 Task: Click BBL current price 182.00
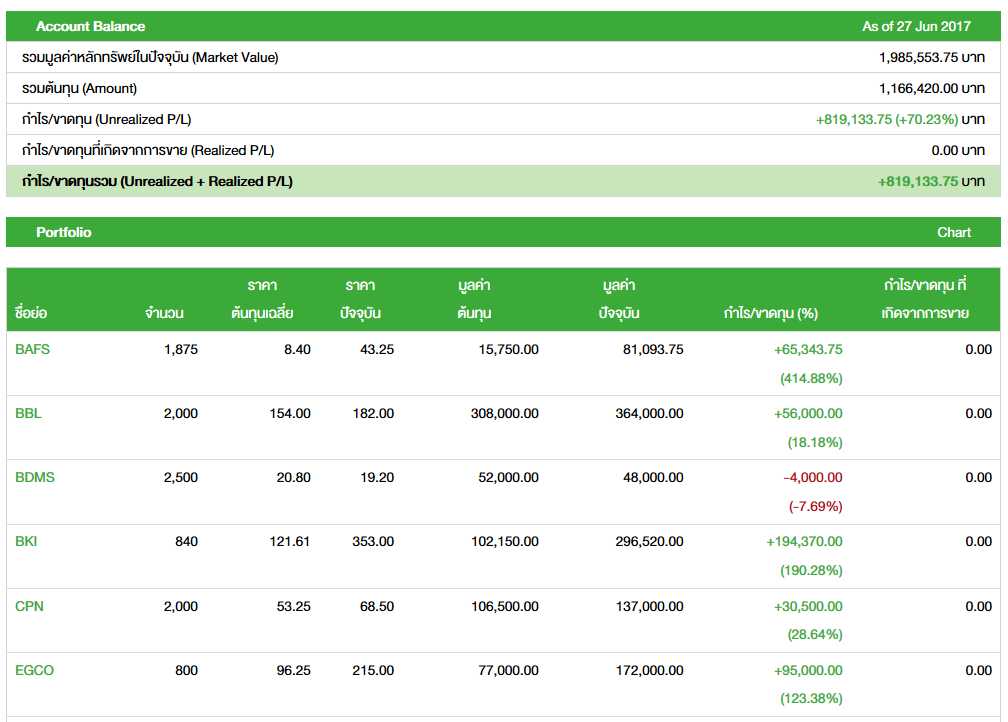coord(373,413)
